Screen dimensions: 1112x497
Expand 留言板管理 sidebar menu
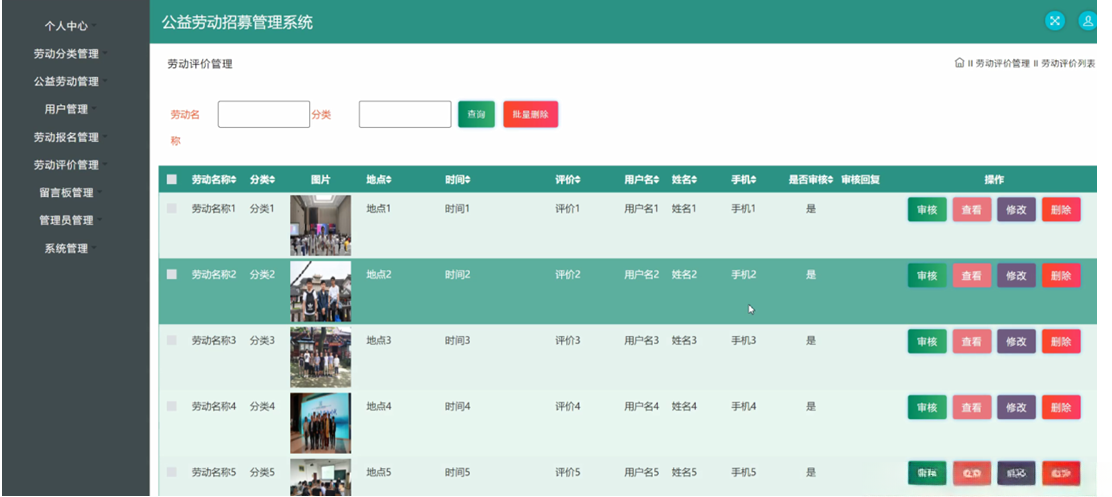click(70, 193)
